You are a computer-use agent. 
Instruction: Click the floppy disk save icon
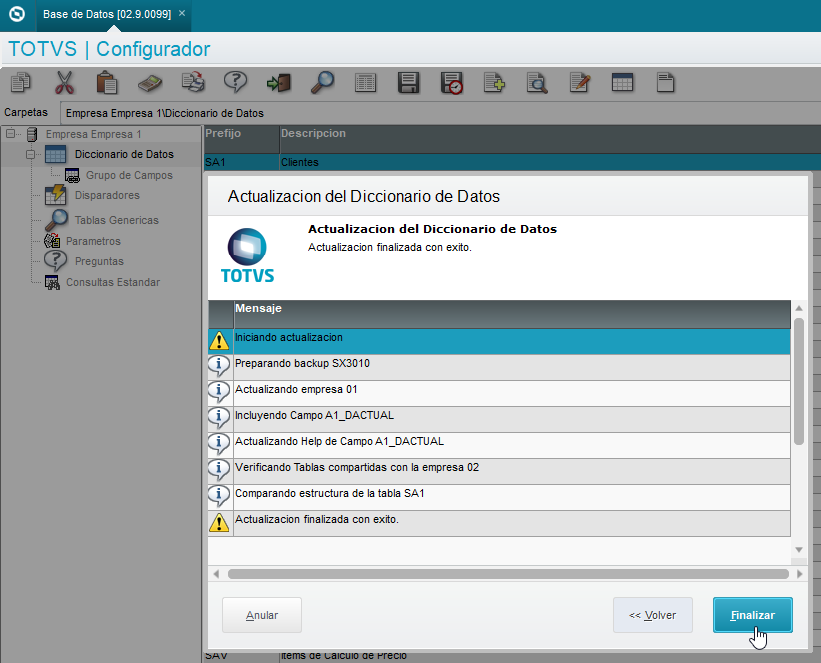coord(408,83)
